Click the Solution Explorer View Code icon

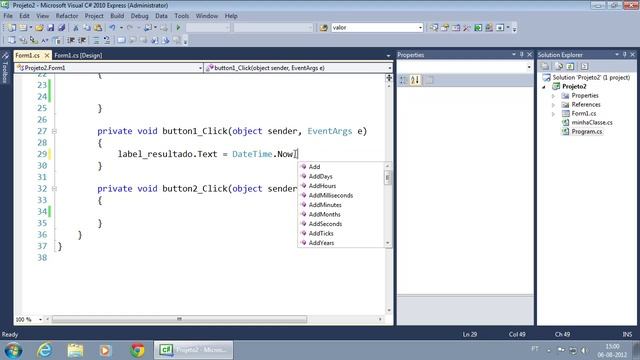click(584, 67)
